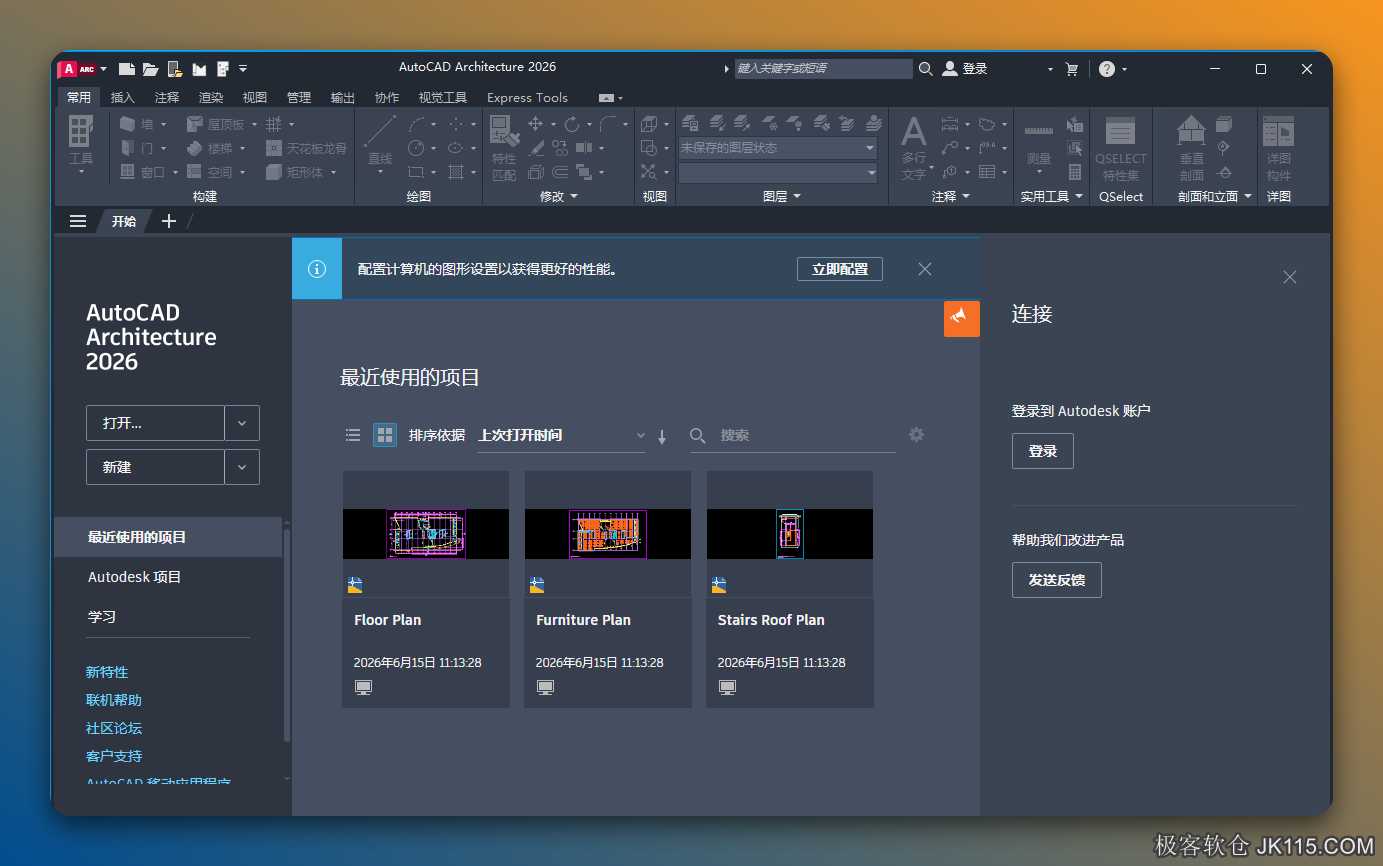Select Autodesk 项目 in the left sidebar
This screenshot has width=1383, height=866.
coord(168,577)
